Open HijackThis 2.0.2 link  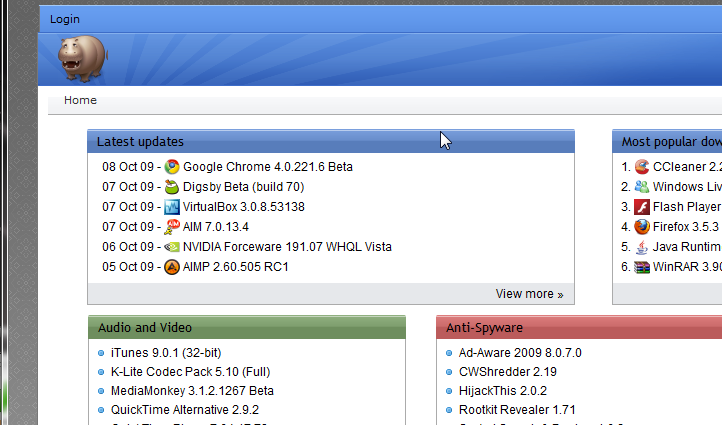pyautogui.click(x=503, y=391)
